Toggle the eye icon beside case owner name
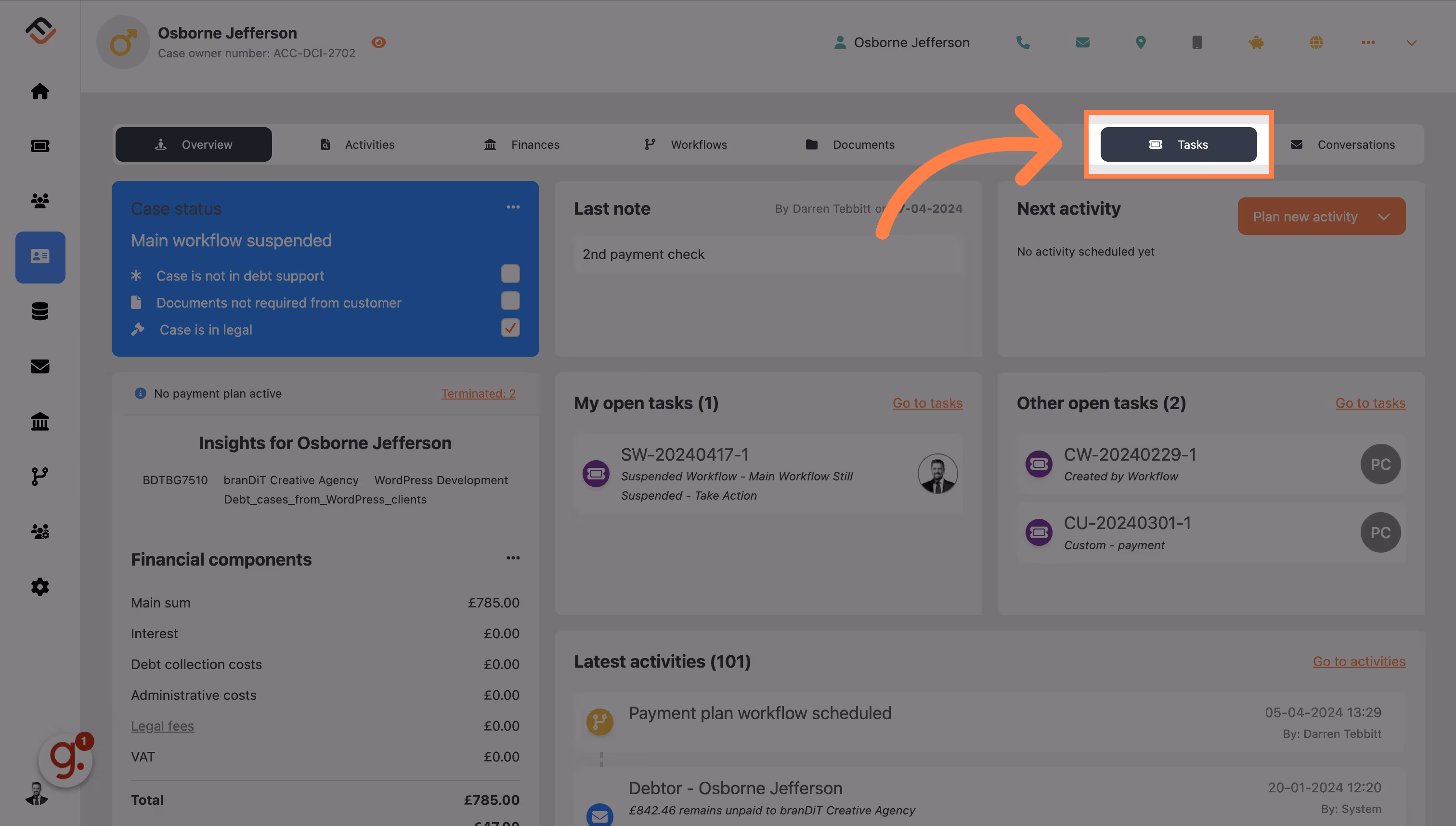This screenshot has height=826, width=1456. [x=378, y=42]
